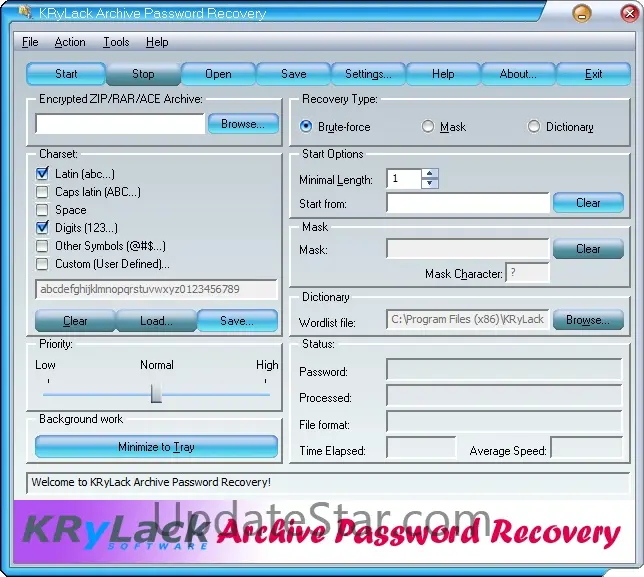644x577 pixels.
Task: Click the KRyLack app icon in title bar
Action: click(x=25, y=12)
